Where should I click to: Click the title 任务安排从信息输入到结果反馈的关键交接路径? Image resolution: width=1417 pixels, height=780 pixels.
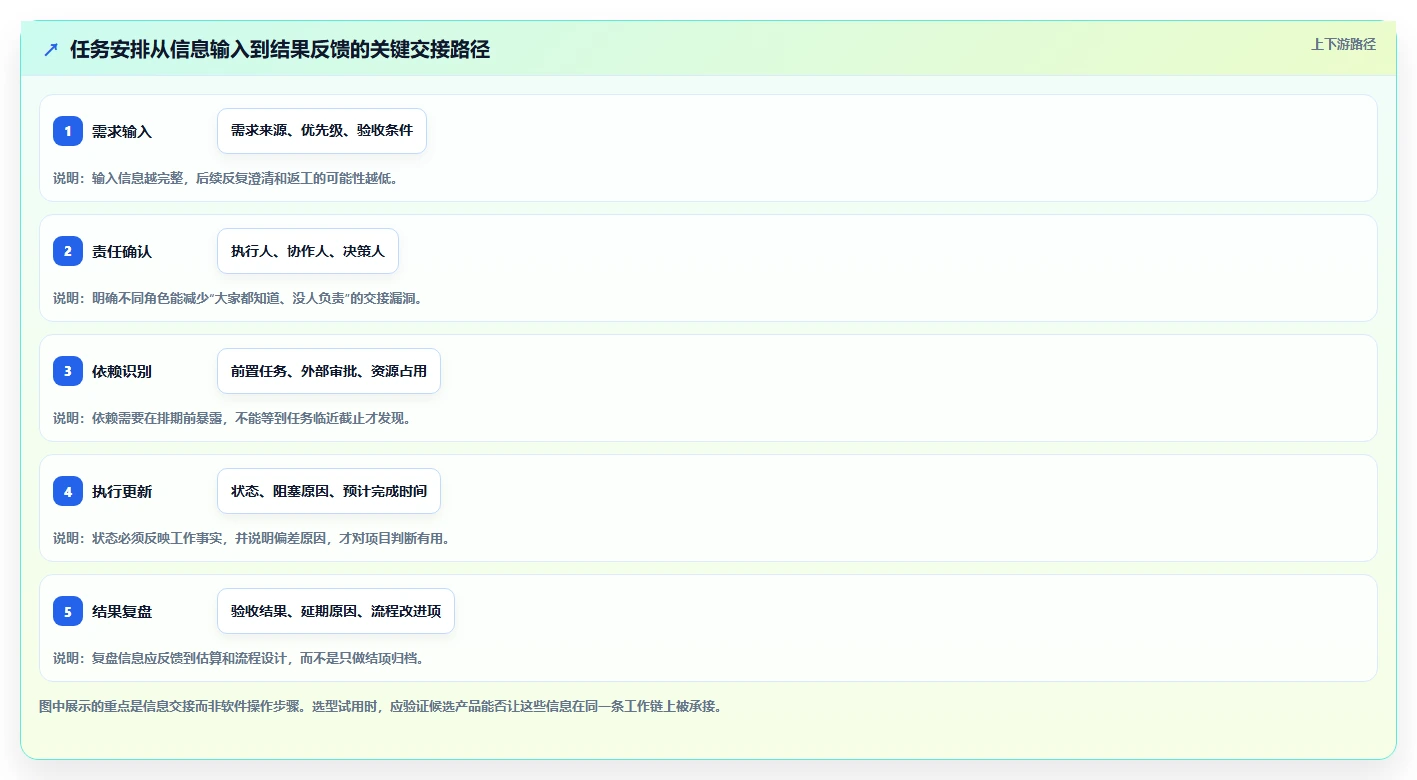tap(280, 50)
